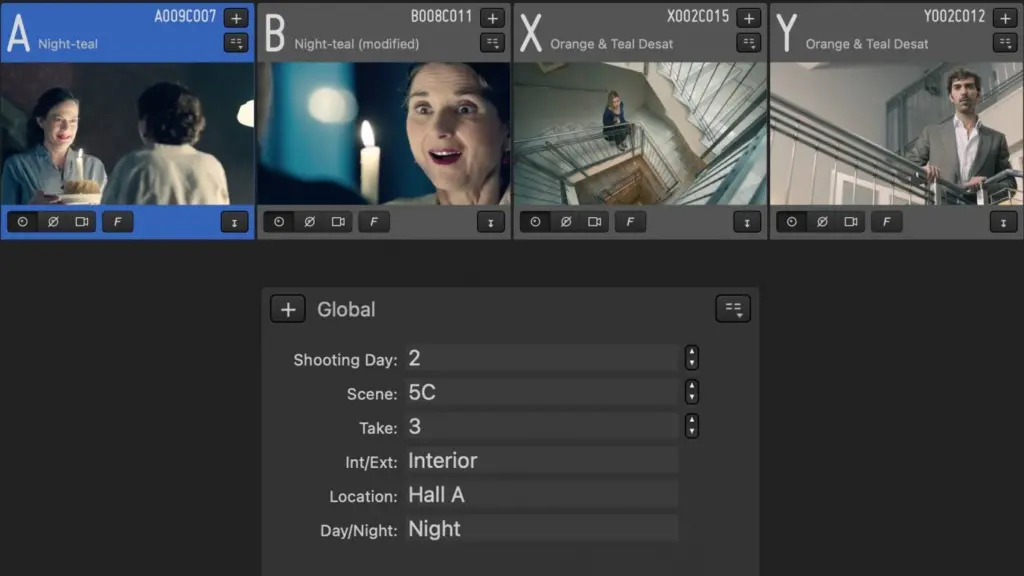The width and height of the screenshot is (1024, 576).
Task: Increase the Shooting Day value with up arrow
Action: 692,351
